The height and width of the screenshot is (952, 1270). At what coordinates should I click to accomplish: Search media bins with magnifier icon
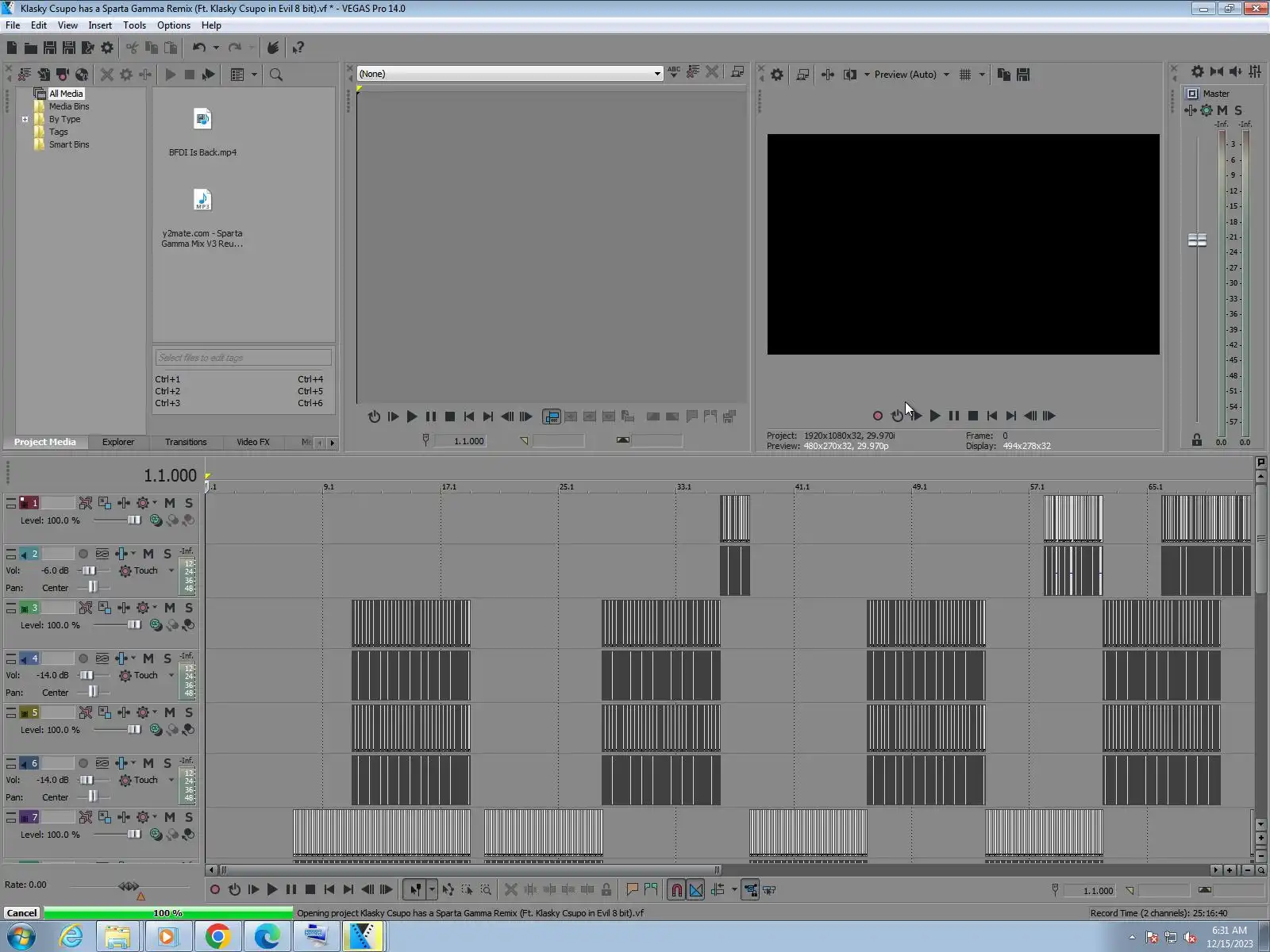(276, 75)
